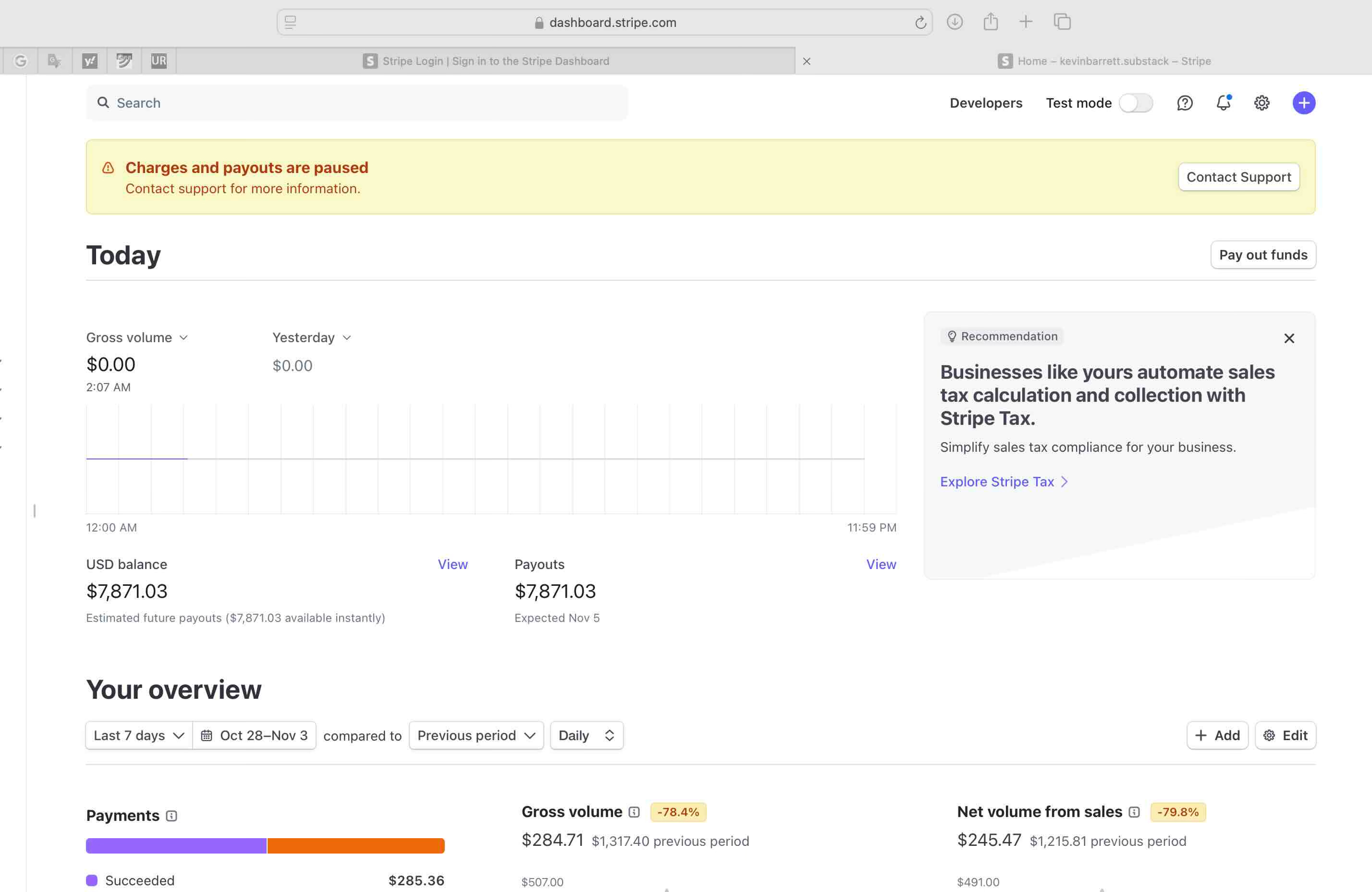Open the Last 7 days dropdown
The image size is (1372, 892).
[139, 736]
